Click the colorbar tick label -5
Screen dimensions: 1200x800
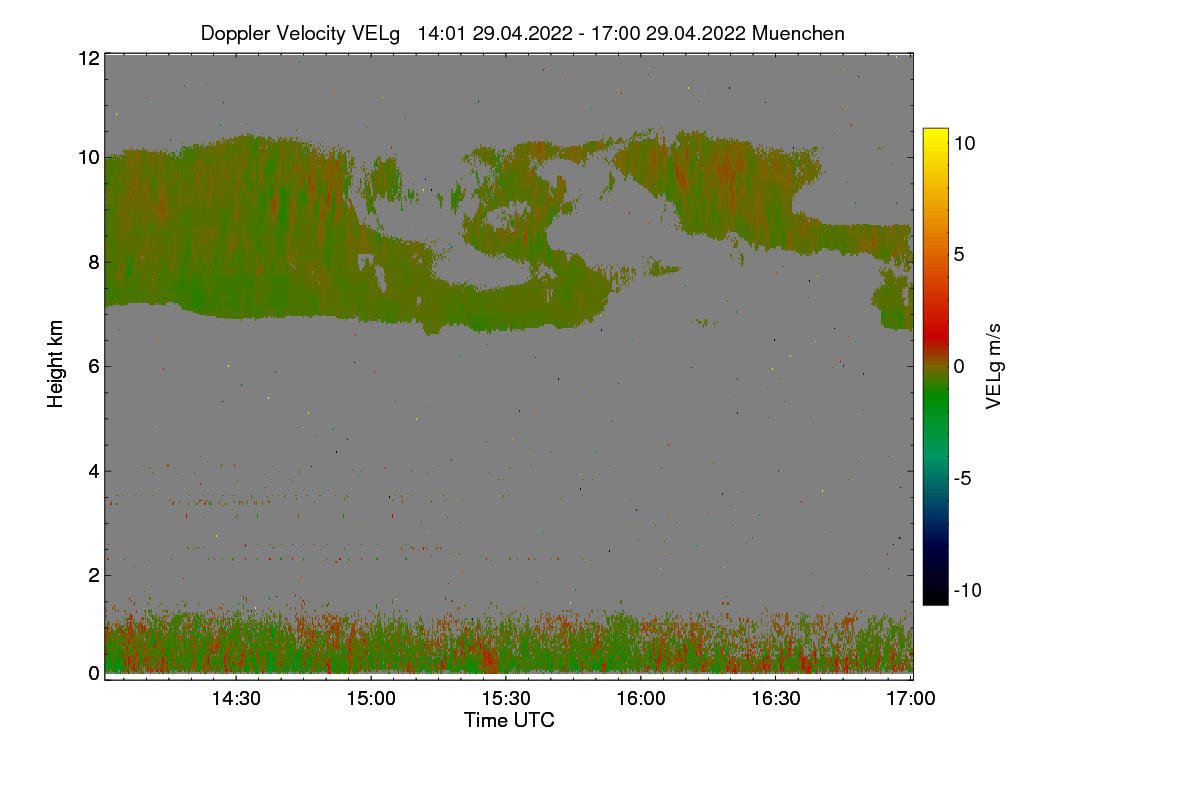click(963, 478)
